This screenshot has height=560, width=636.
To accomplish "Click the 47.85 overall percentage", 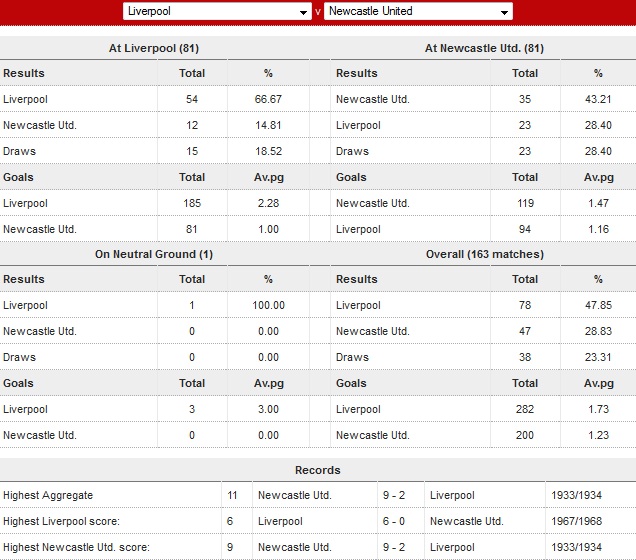I will tap(598, 305).
